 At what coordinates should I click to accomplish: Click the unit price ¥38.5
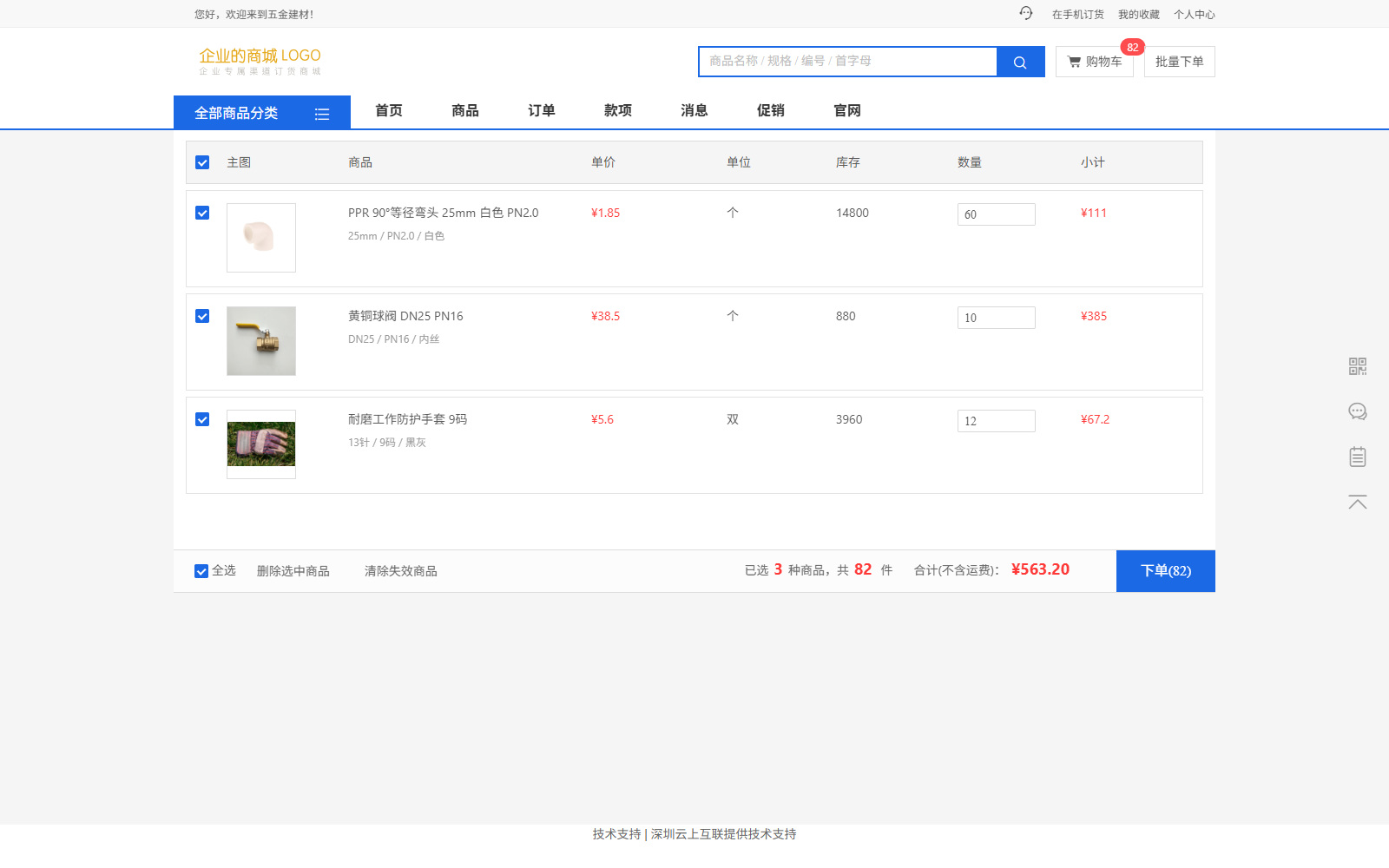tap(606, 316)
